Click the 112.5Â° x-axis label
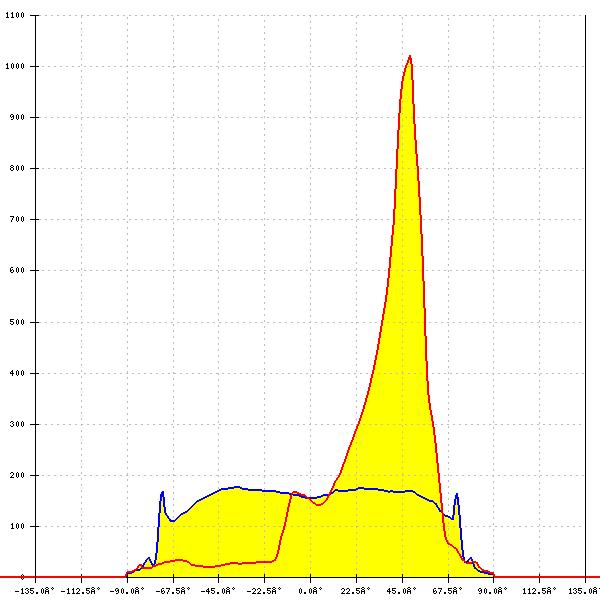 (539, 591)
